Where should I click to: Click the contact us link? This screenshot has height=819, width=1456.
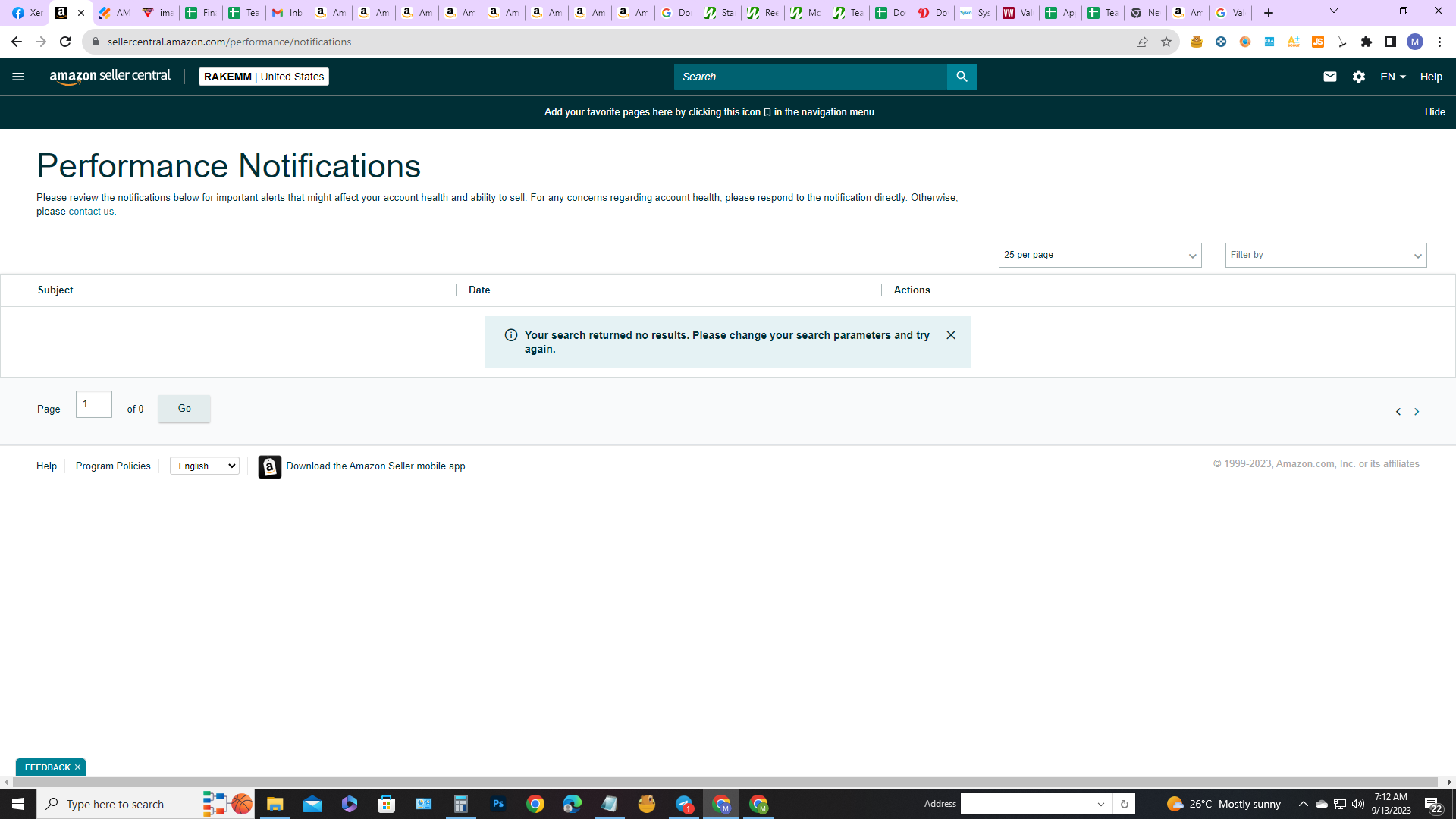[91, 212]
